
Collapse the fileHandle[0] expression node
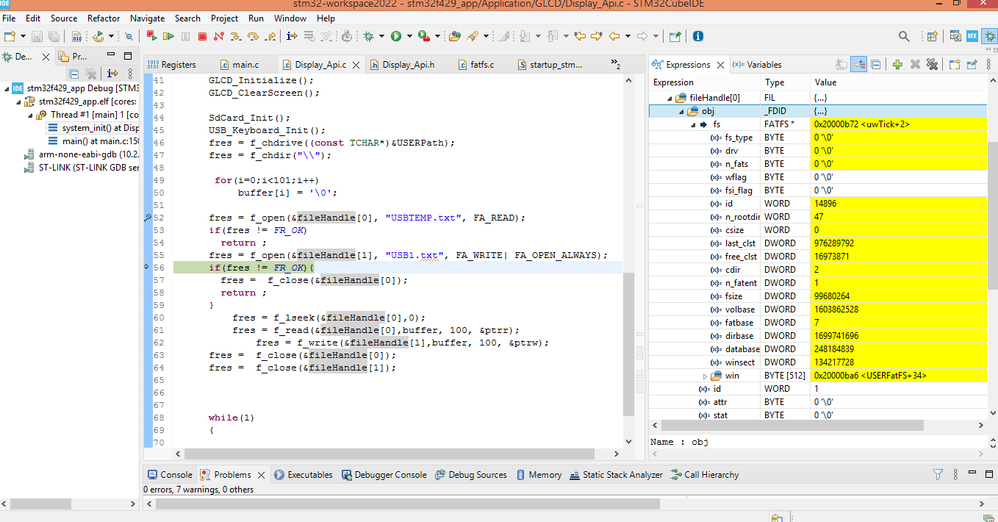pos(670,98)
